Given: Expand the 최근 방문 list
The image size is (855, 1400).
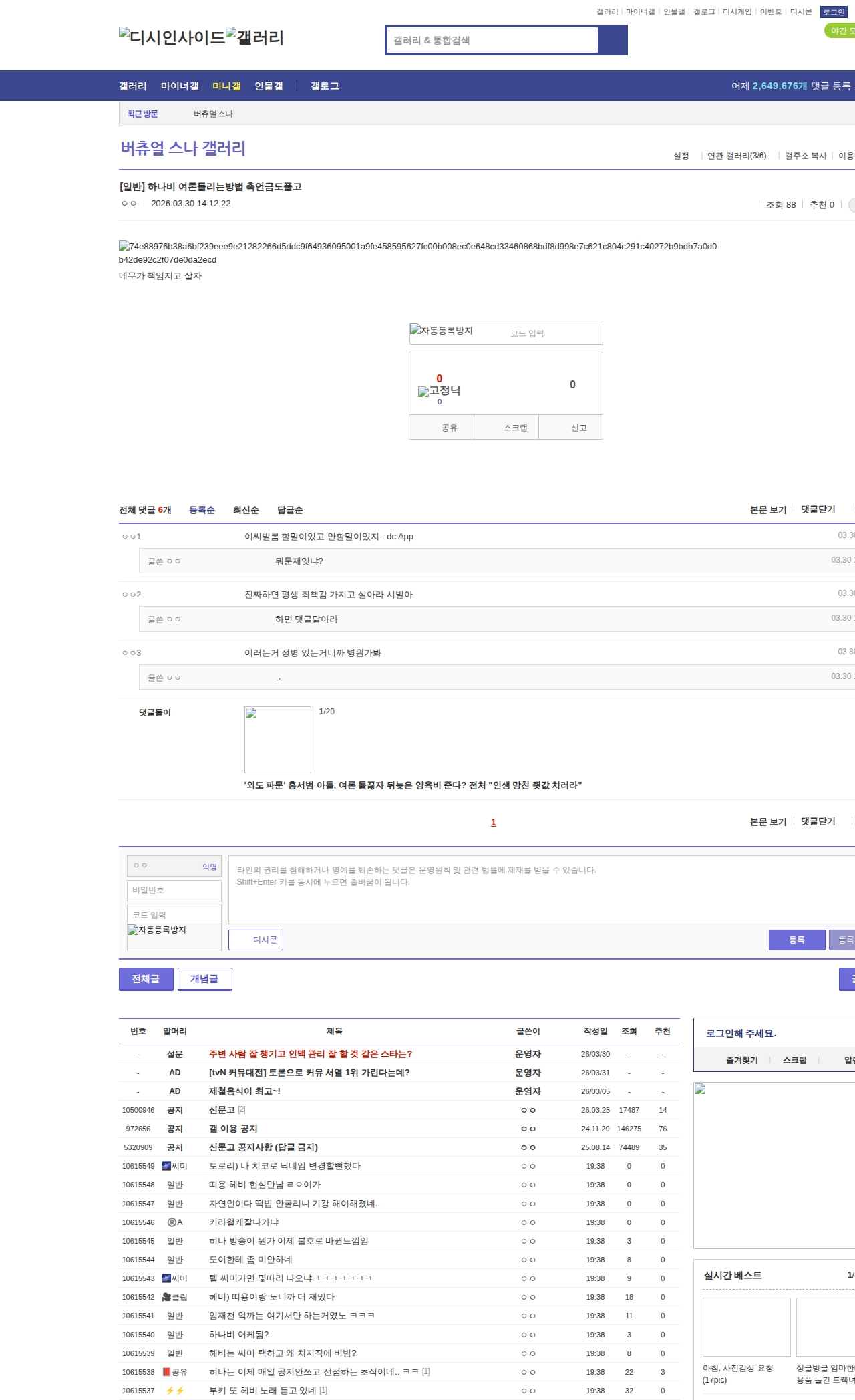Looking at the screenshot, I should tap(142, 114).
